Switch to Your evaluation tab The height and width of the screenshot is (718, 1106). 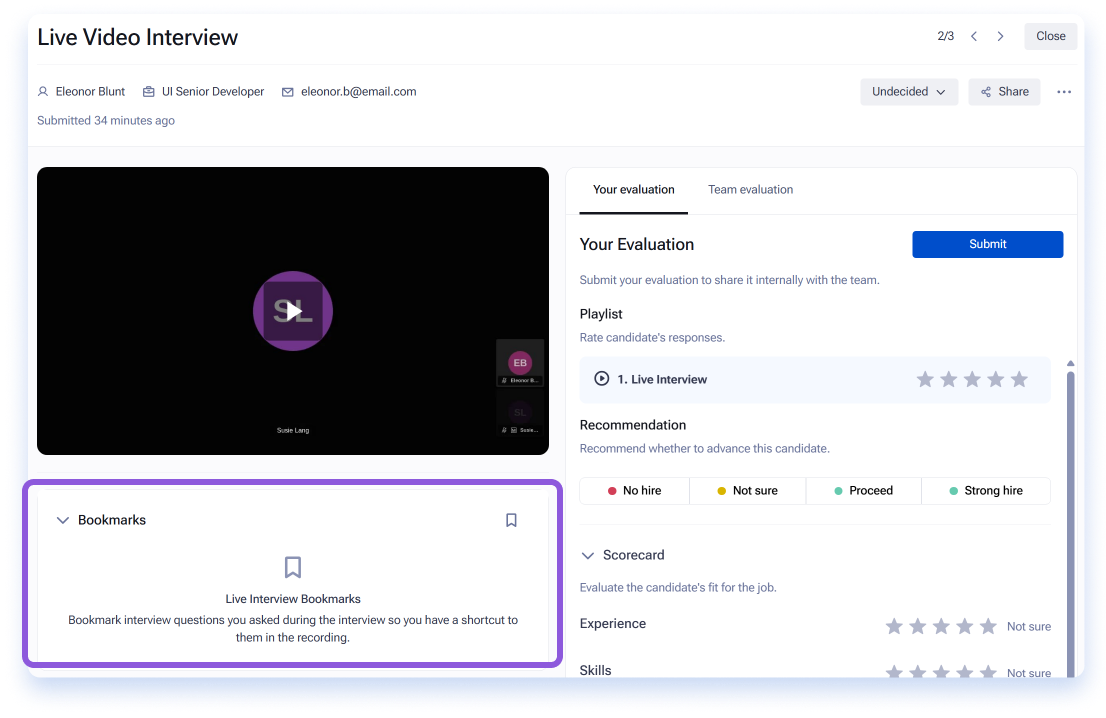[x=633, y=190]
